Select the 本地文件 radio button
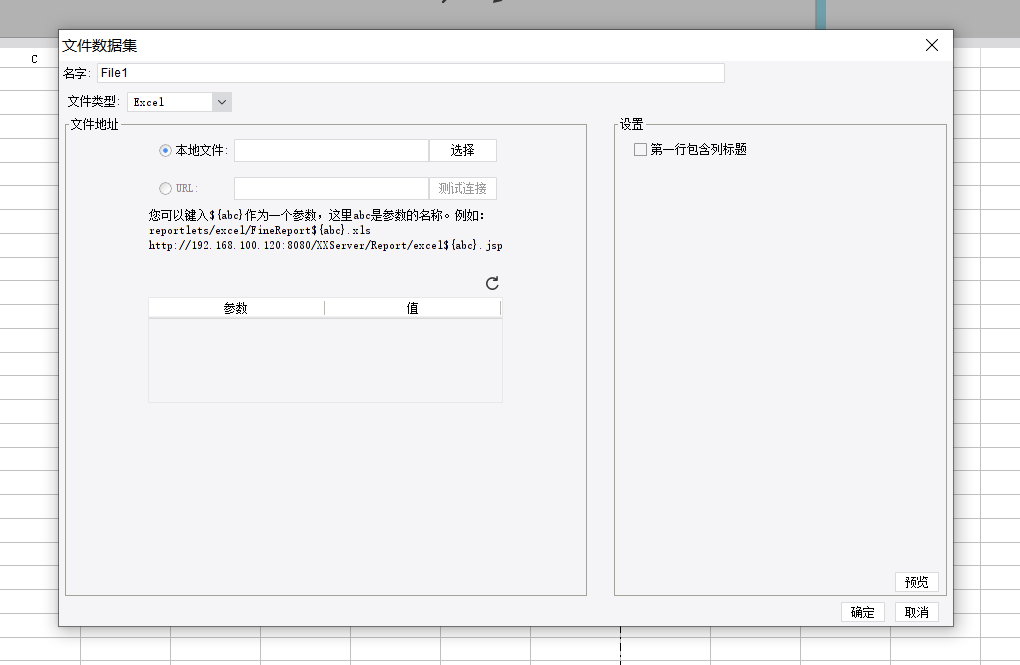1020x665 pixels. [x=165, y=150]
